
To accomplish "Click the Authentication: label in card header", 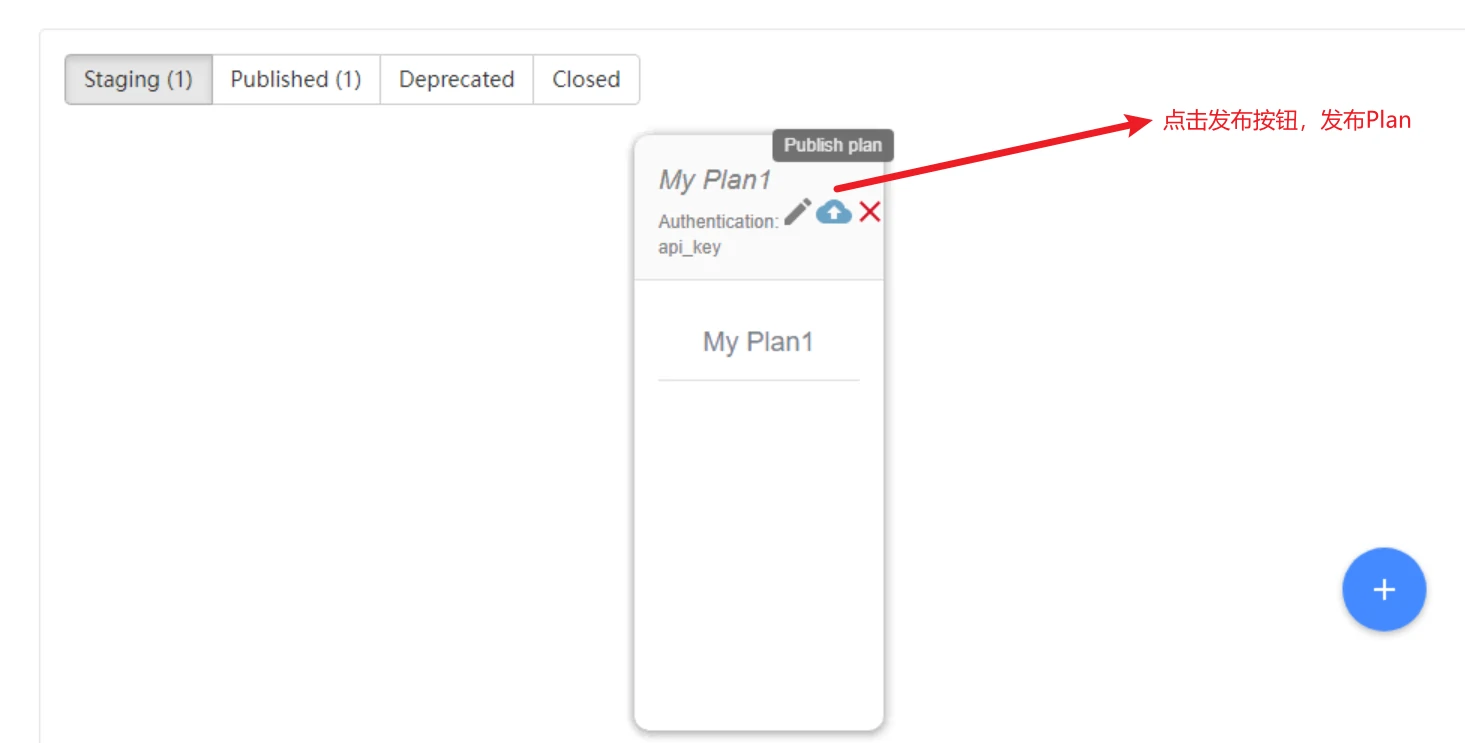I will click(x=718, y=221).
